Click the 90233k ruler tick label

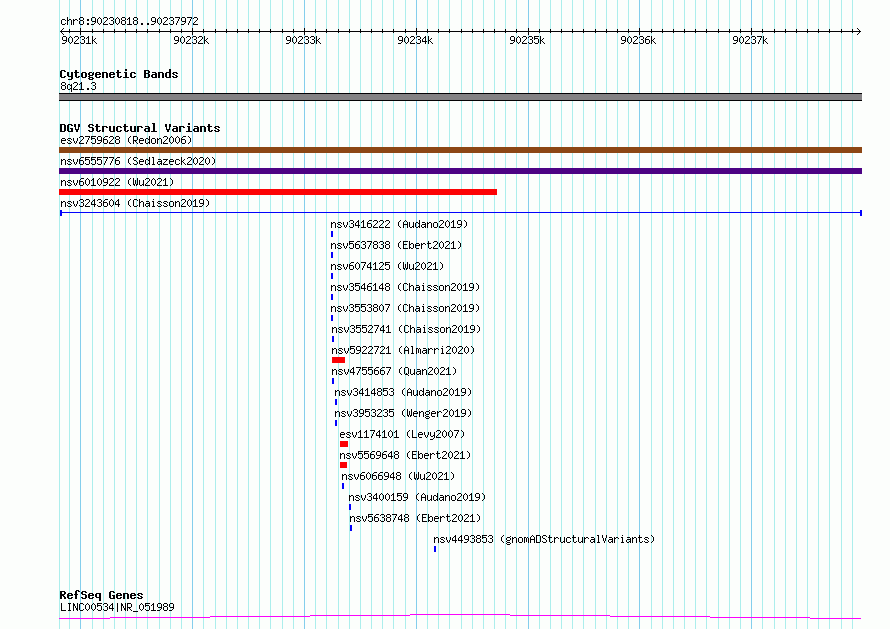[x=303, y=40]
